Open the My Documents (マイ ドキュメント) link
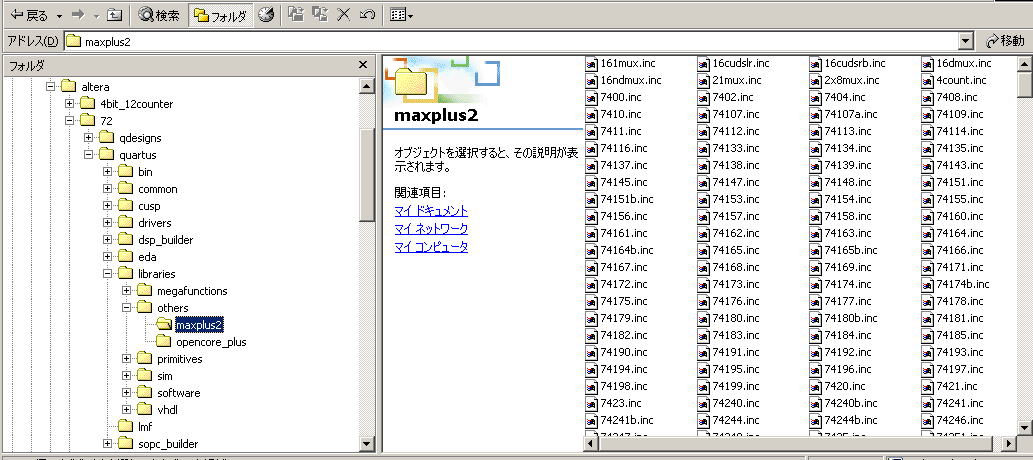1033x460 pixels. (431, 211)
